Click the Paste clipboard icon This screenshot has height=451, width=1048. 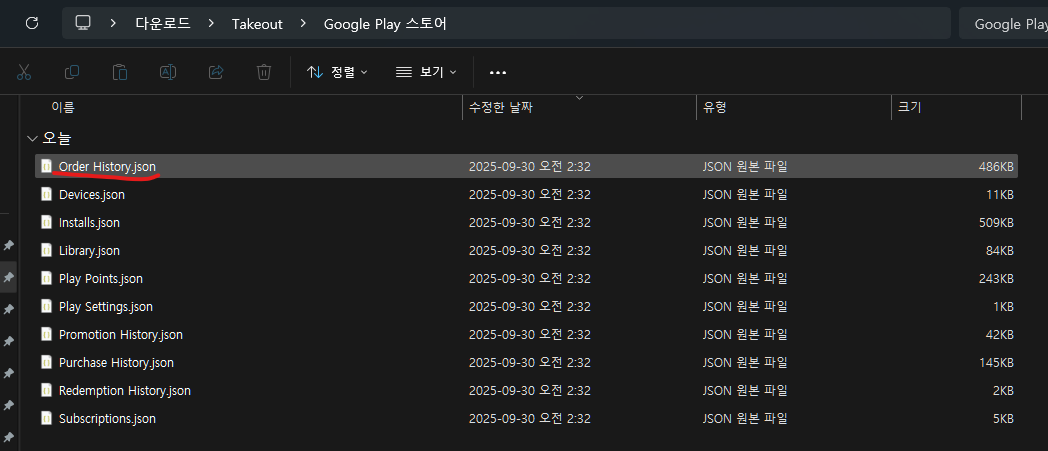click(x=120, y=72)
